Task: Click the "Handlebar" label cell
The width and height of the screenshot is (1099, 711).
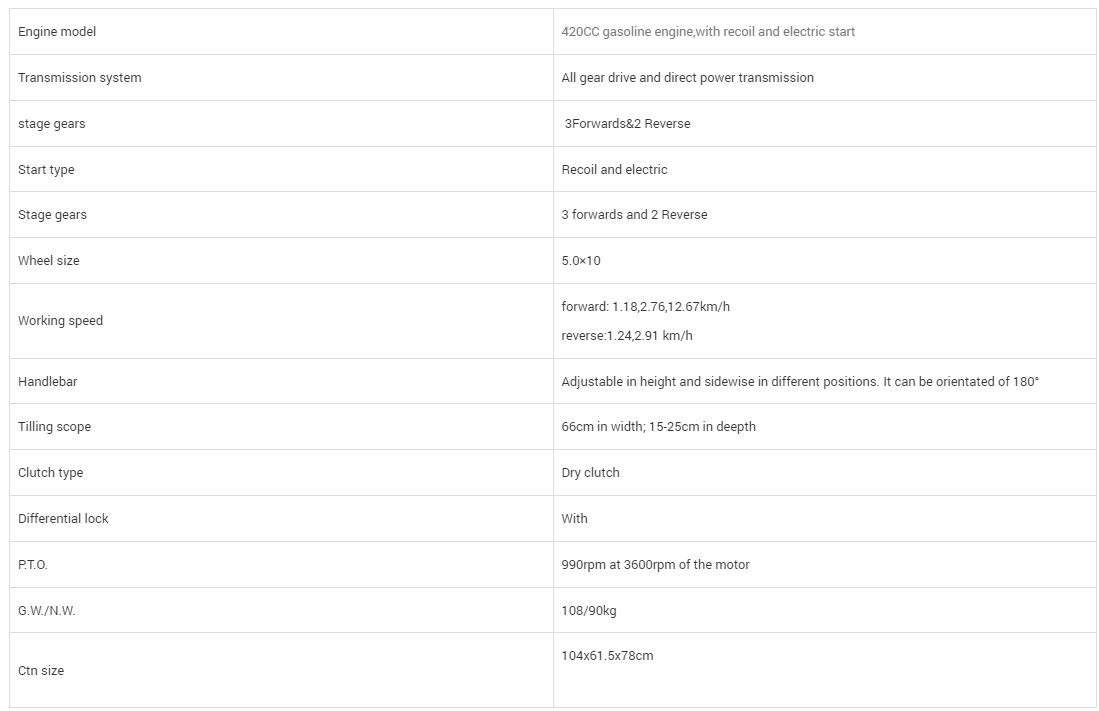Action: (46, 382)
